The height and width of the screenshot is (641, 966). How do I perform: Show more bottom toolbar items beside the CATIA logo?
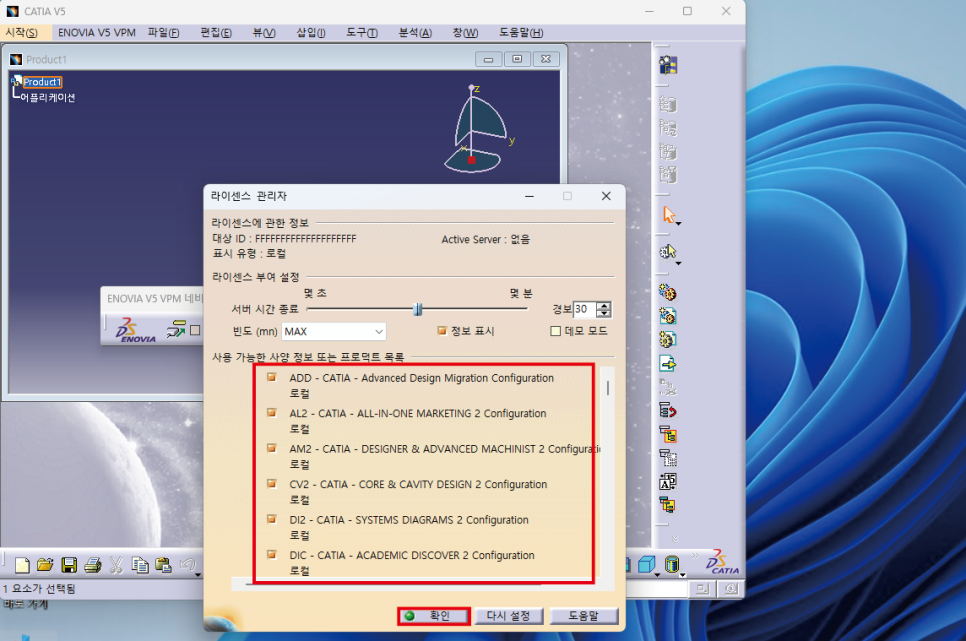click(x=696, y=555)
